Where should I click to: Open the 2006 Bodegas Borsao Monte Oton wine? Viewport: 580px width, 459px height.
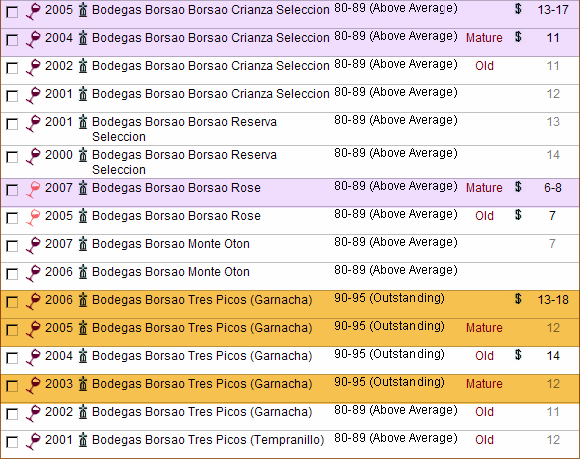[x=171, y=272]
